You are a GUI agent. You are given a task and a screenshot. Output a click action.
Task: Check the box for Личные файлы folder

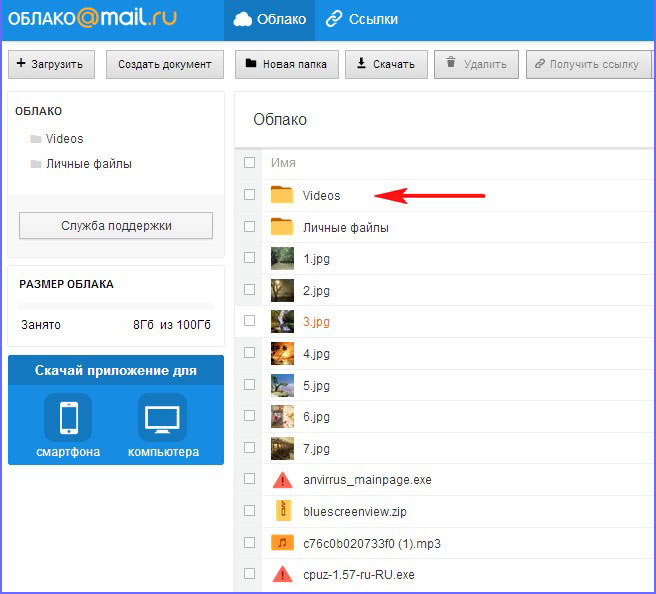[249, 226]
